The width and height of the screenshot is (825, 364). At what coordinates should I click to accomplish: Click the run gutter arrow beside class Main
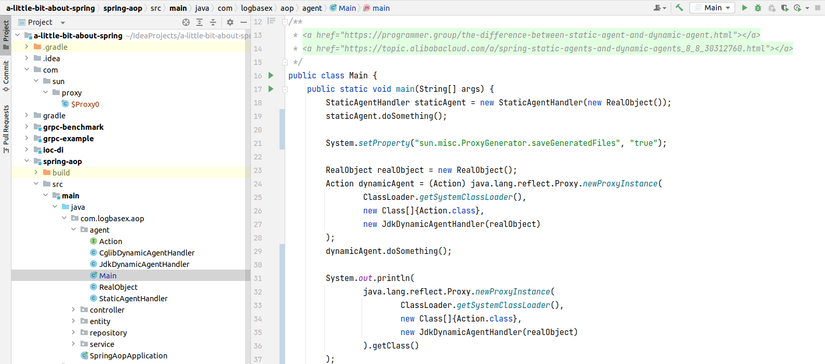[x=271, y=75]
